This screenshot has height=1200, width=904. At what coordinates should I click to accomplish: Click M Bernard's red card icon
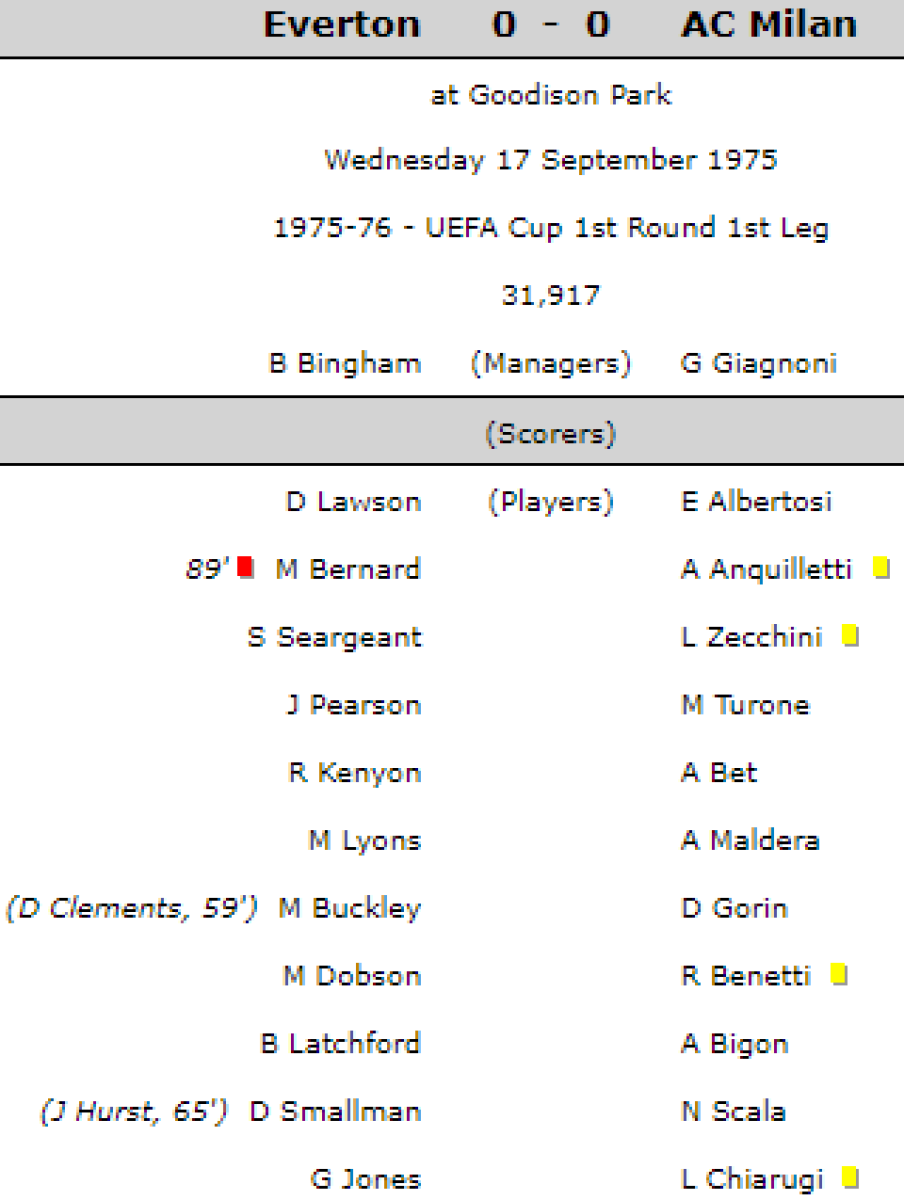tap(245, 568)
